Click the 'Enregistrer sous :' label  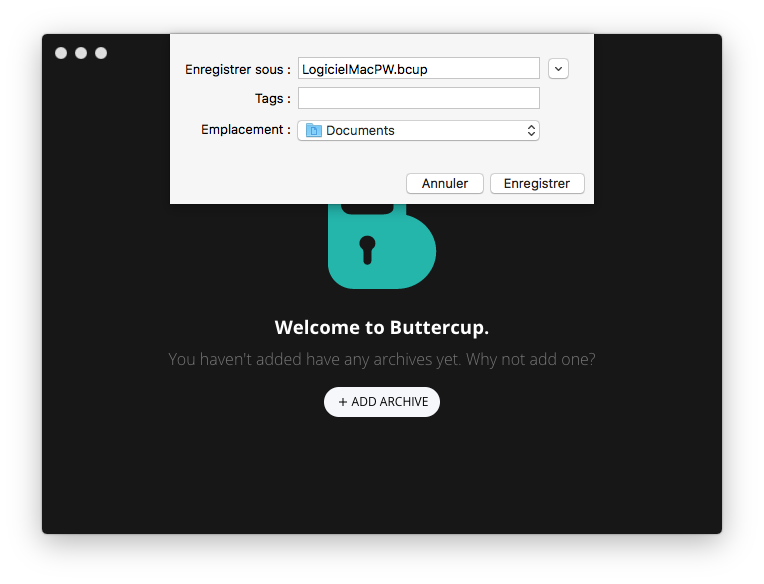pos(238,70)
